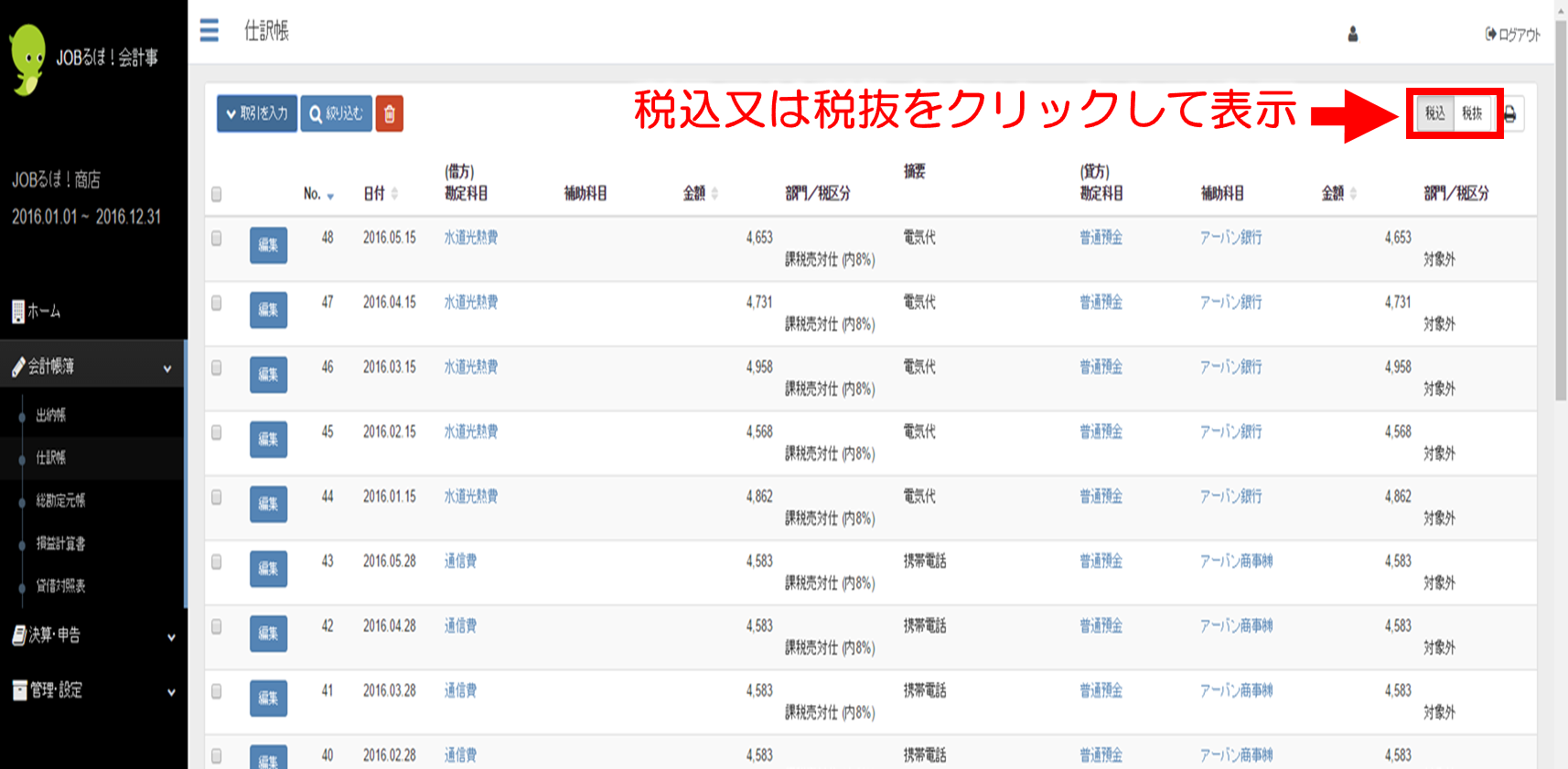Select the JOBるぽ！商店 company name

(x=56, y=180)
